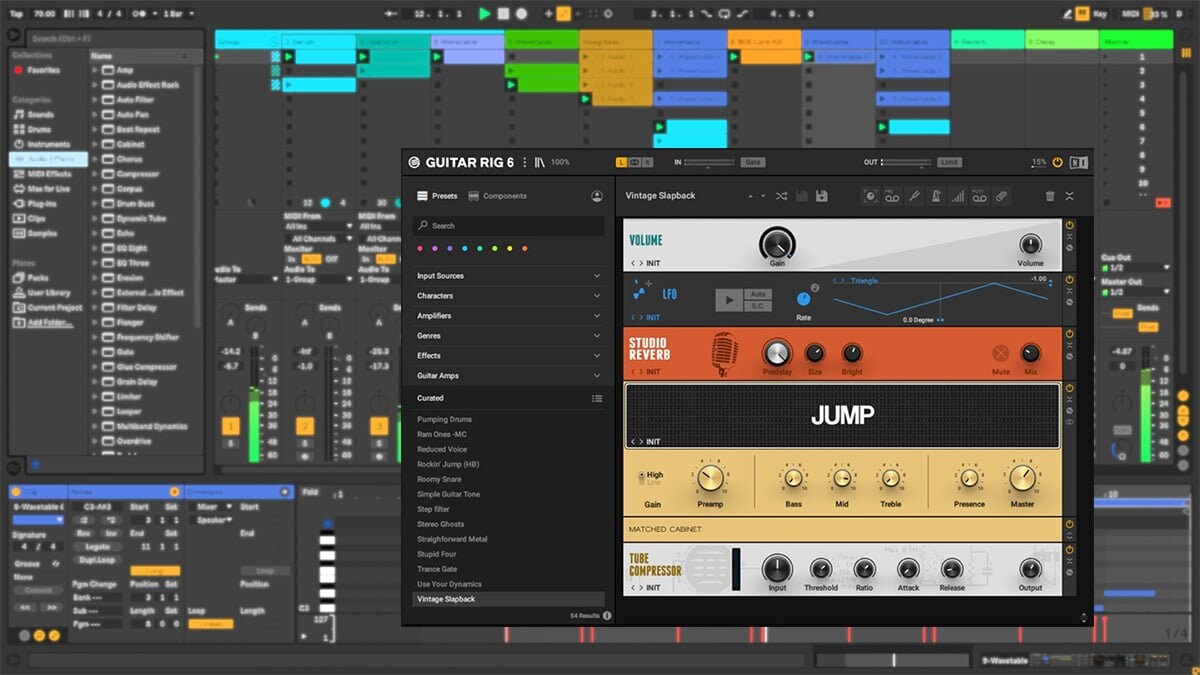Click the LFO Auto button
This screenshot has width=1200, height=675.
pos(757,294)
